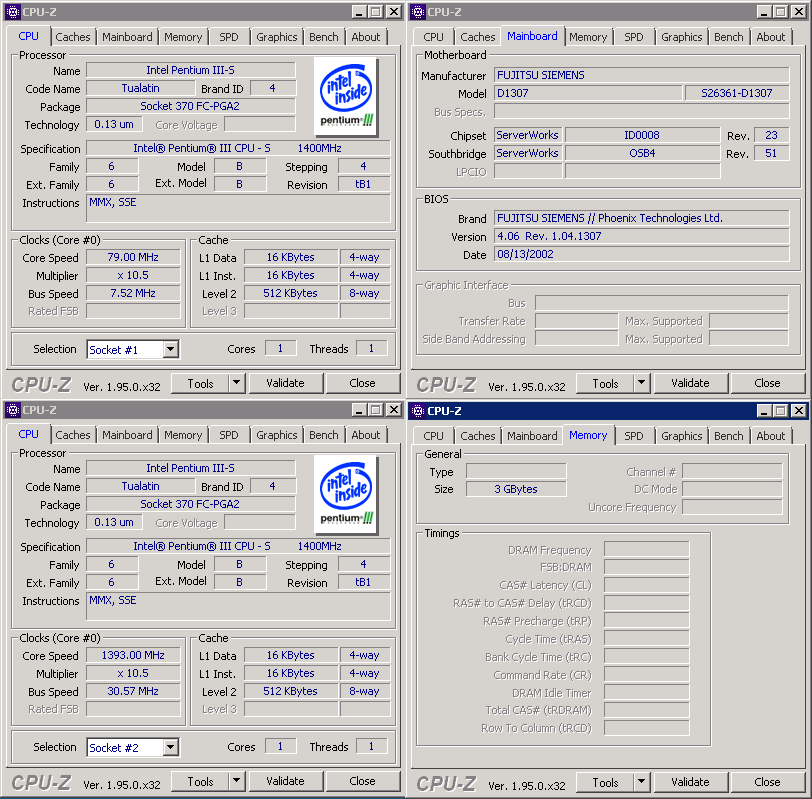The height and width of the screenshot is (799, 812).
Task: Click Bus Speed value 7.52 MHz
Action: coord(133,293)
